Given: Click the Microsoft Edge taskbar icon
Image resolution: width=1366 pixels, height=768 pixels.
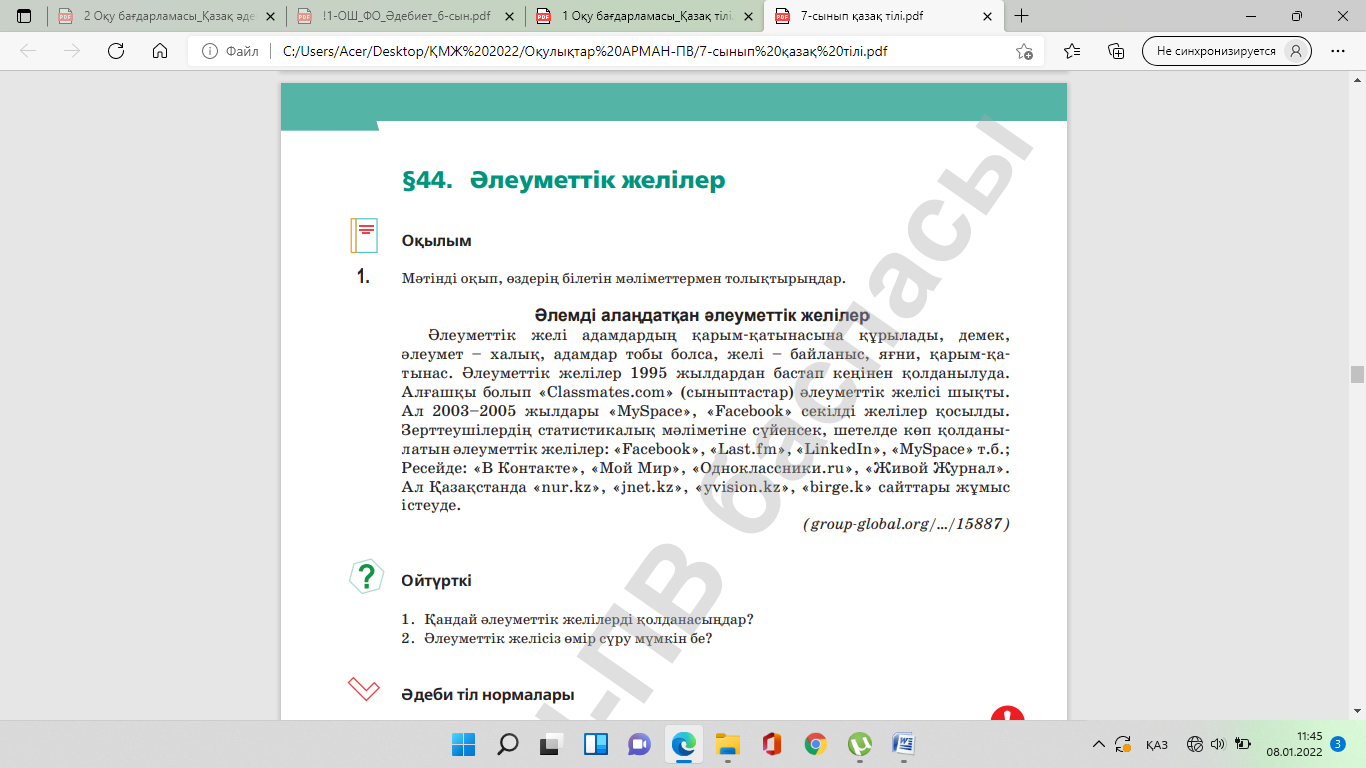Looking at the screenshot, I should pyautogui.click(x=683, y=744).
